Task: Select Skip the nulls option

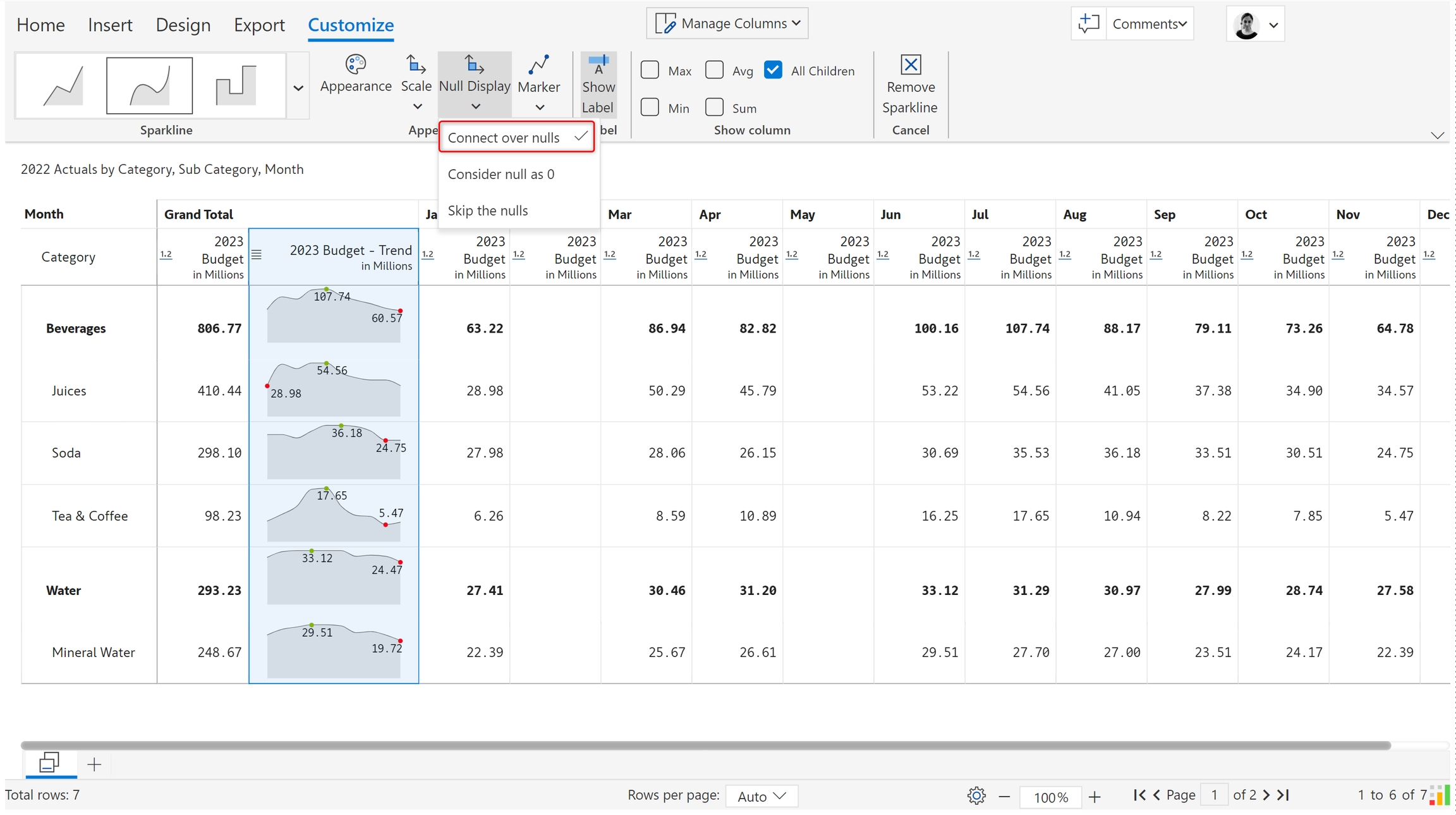Action: click(x=487, y=211)
